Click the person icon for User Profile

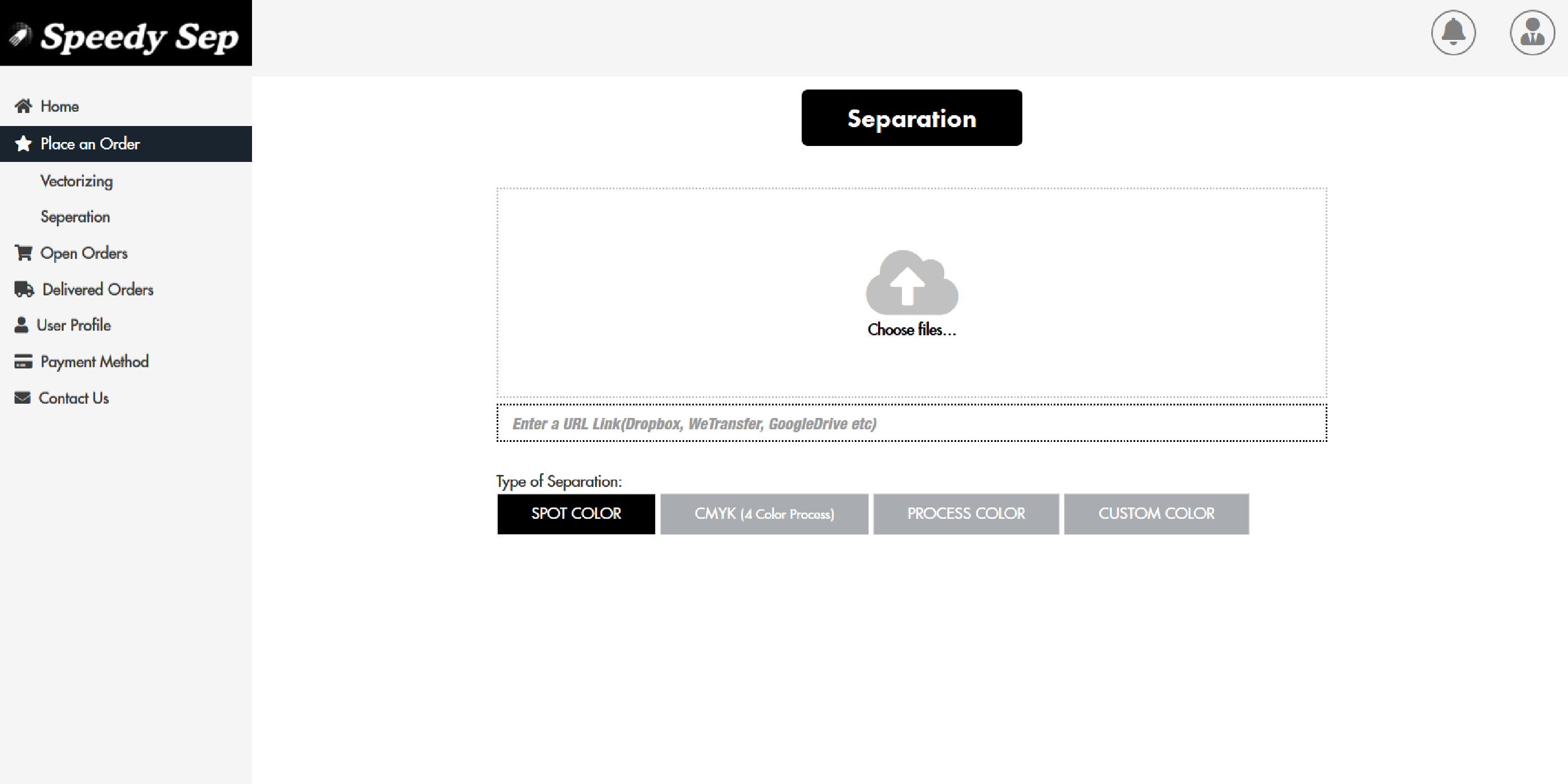(x=21, y=325)
